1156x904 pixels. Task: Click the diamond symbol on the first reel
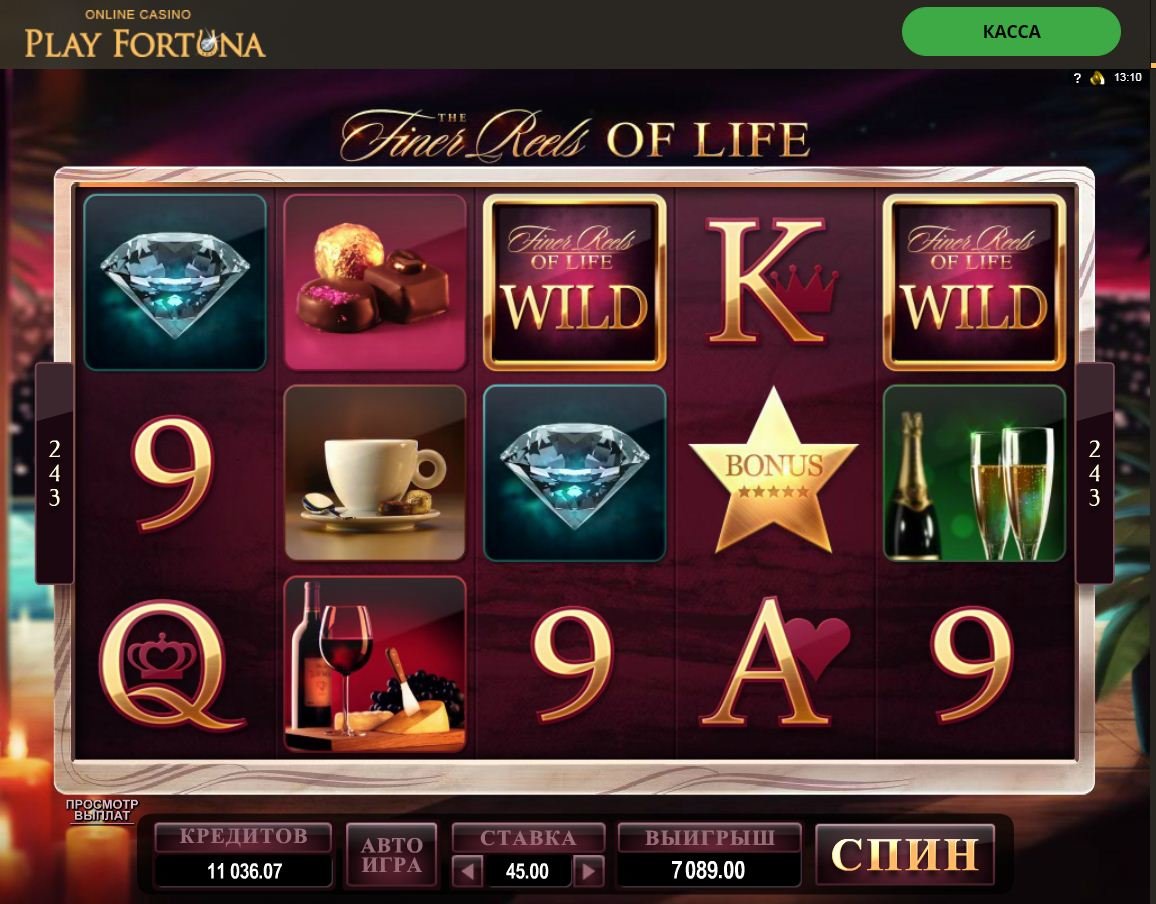click(x=175, y=282)
